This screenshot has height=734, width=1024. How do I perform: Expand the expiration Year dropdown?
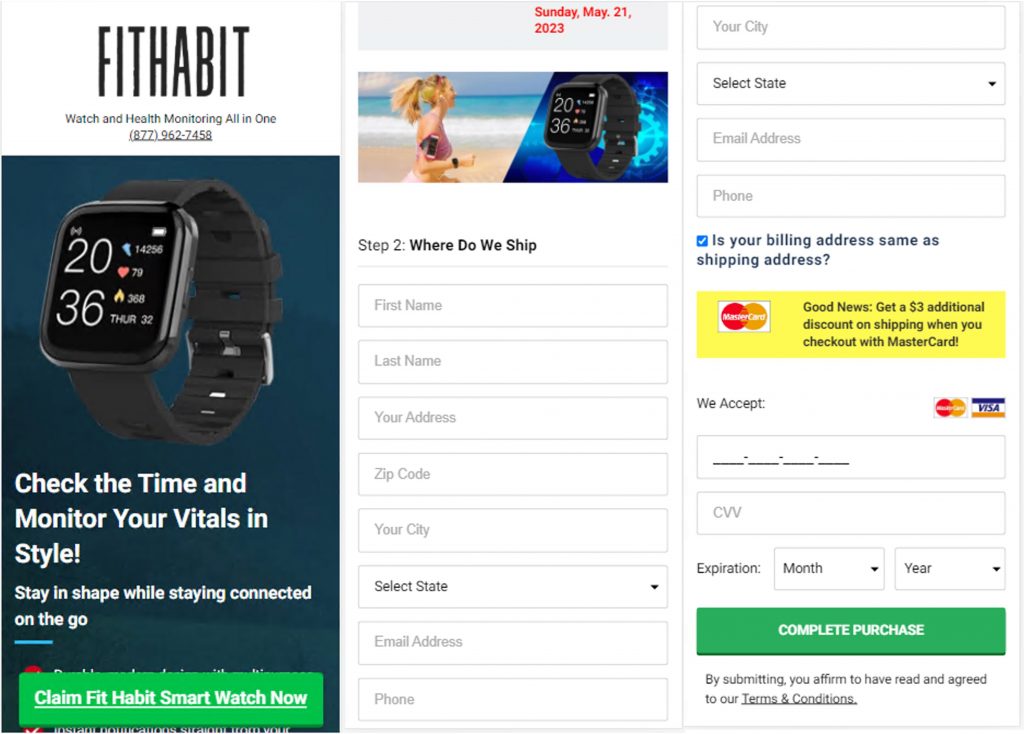(950, 569)
